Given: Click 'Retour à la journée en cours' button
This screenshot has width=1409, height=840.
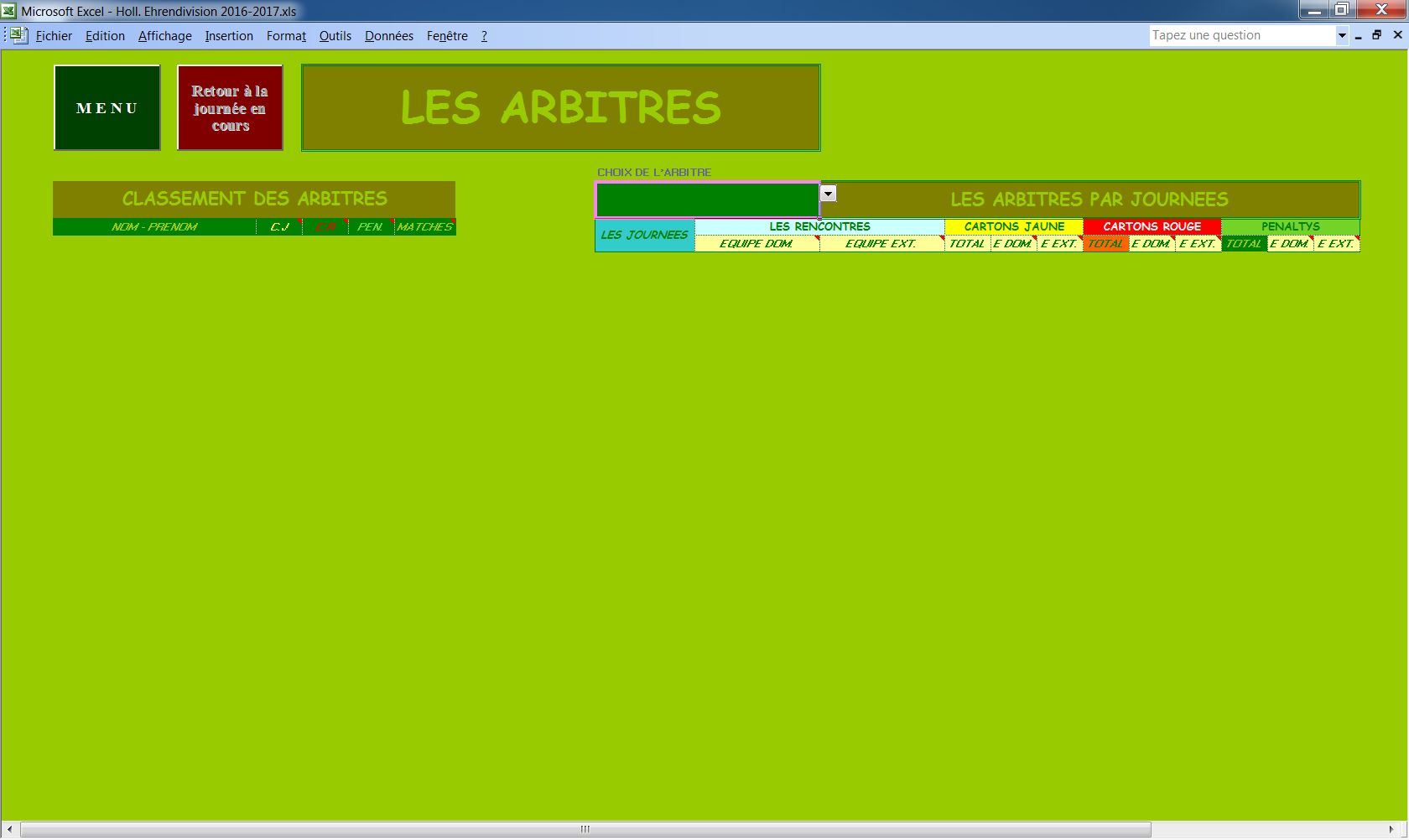Looking at the screenshot, I should [230, 108].
